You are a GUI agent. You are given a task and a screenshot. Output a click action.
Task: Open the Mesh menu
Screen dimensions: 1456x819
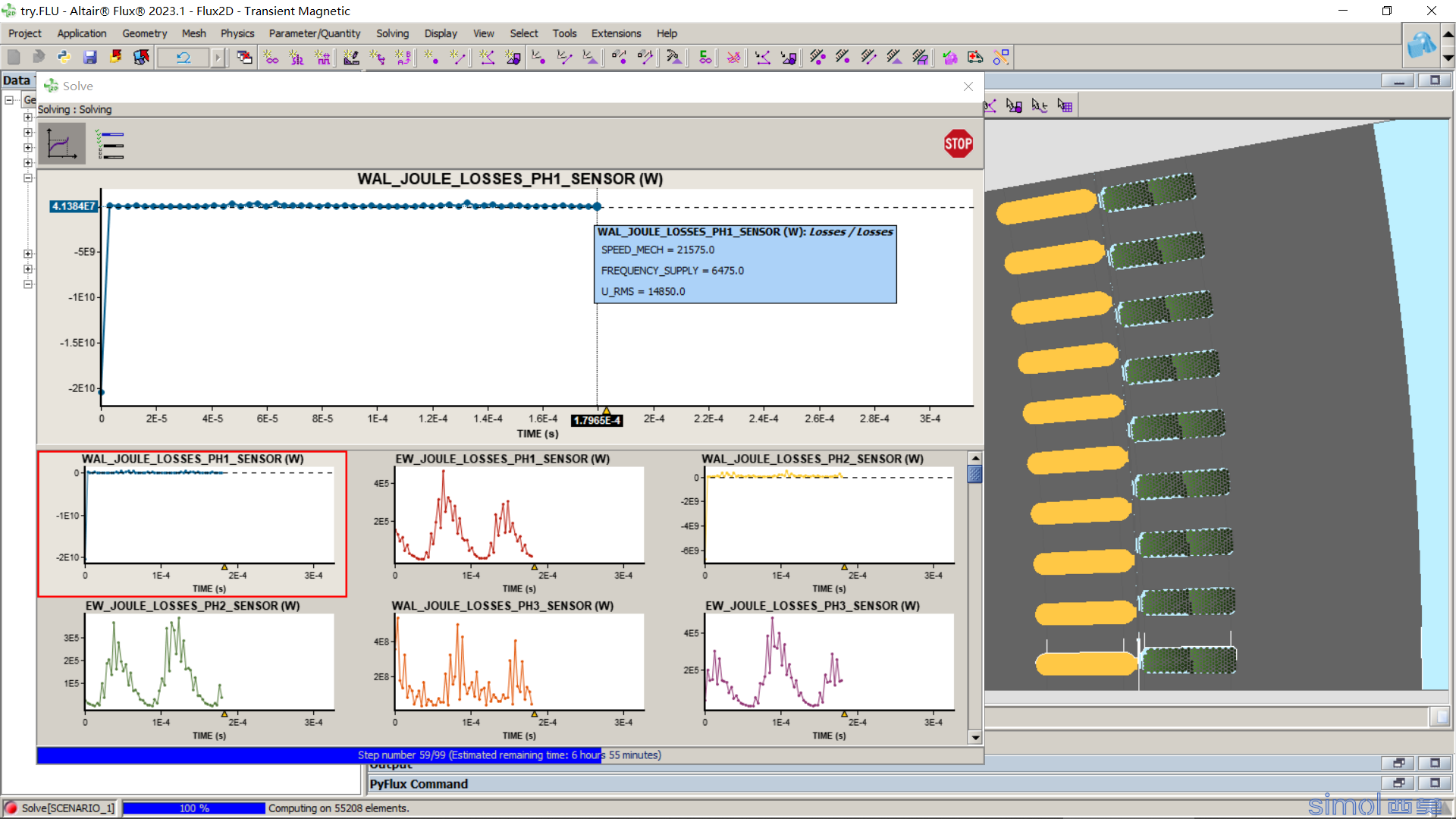193,33
